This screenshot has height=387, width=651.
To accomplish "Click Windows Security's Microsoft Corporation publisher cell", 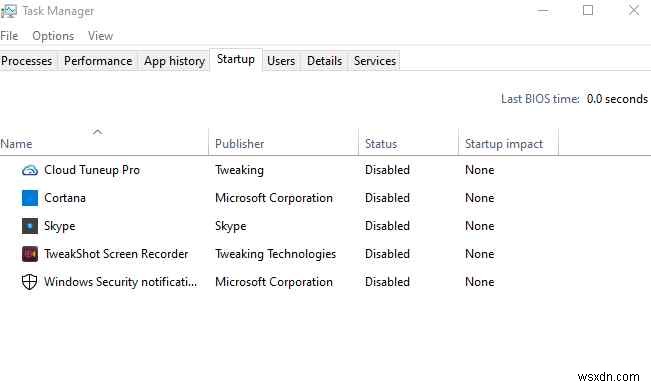I will pos(274,282).
